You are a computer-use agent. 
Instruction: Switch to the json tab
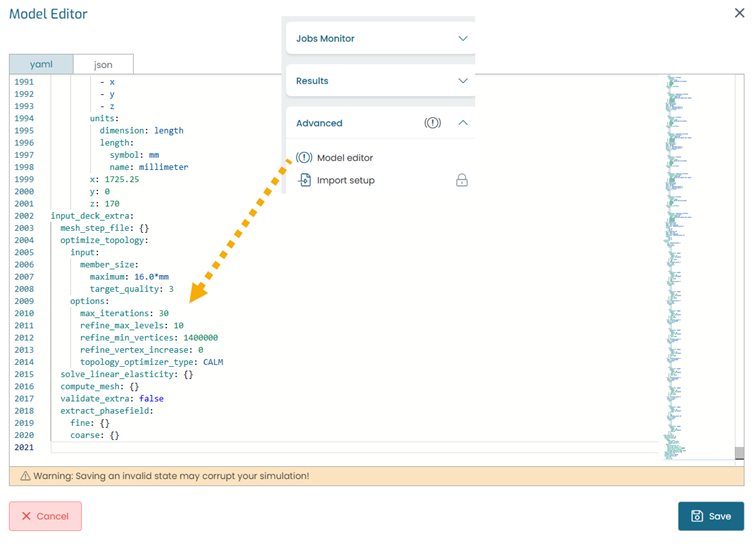coord(103,65)
